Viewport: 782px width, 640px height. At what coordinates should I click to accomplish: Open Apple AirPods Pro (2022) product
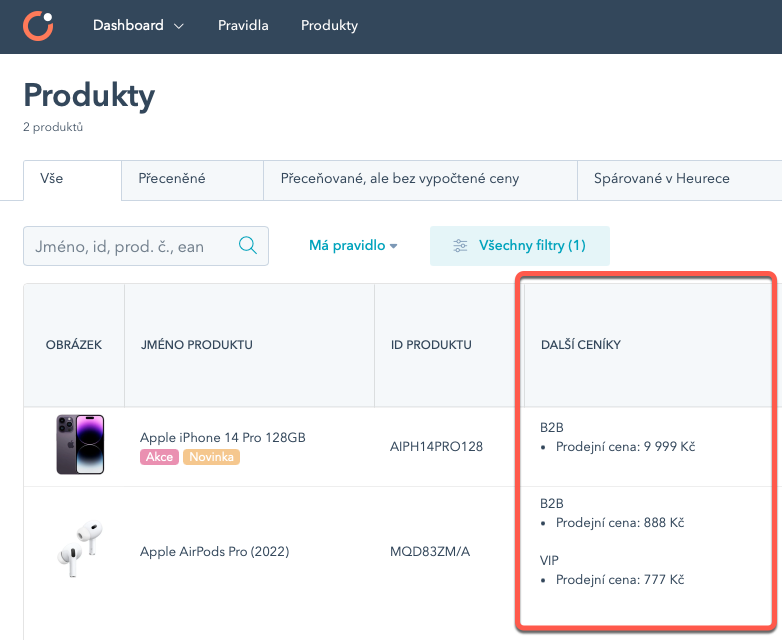(214, 551)
